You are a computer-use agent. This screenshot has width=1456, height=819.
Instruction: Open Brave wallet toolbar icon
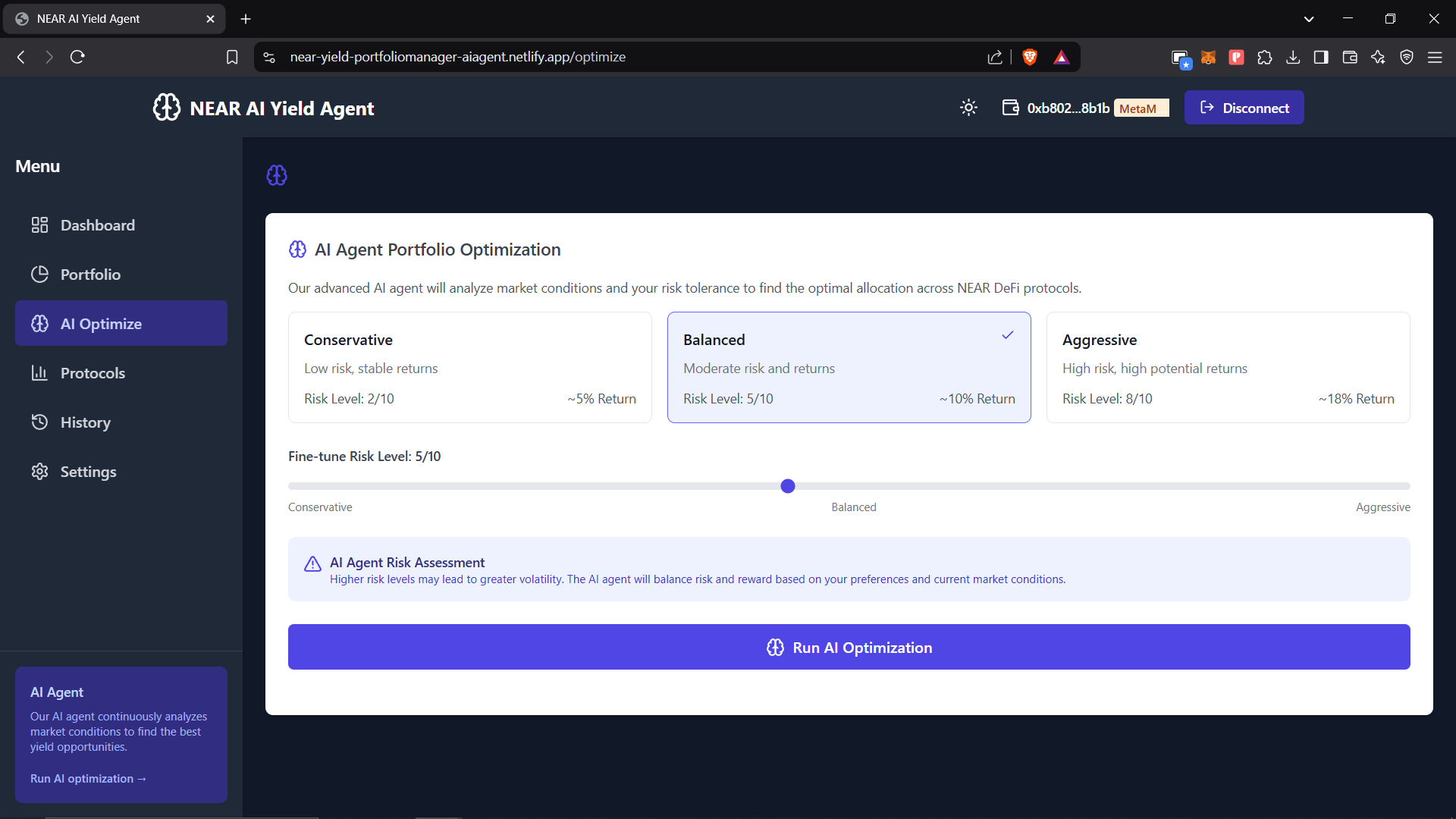coord(1350,57)
